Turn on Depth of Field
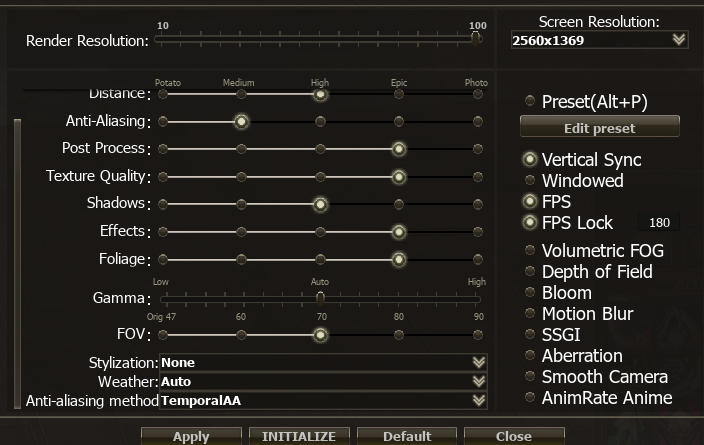This screenshot has height=445, width=704. [x=530, y=272]
